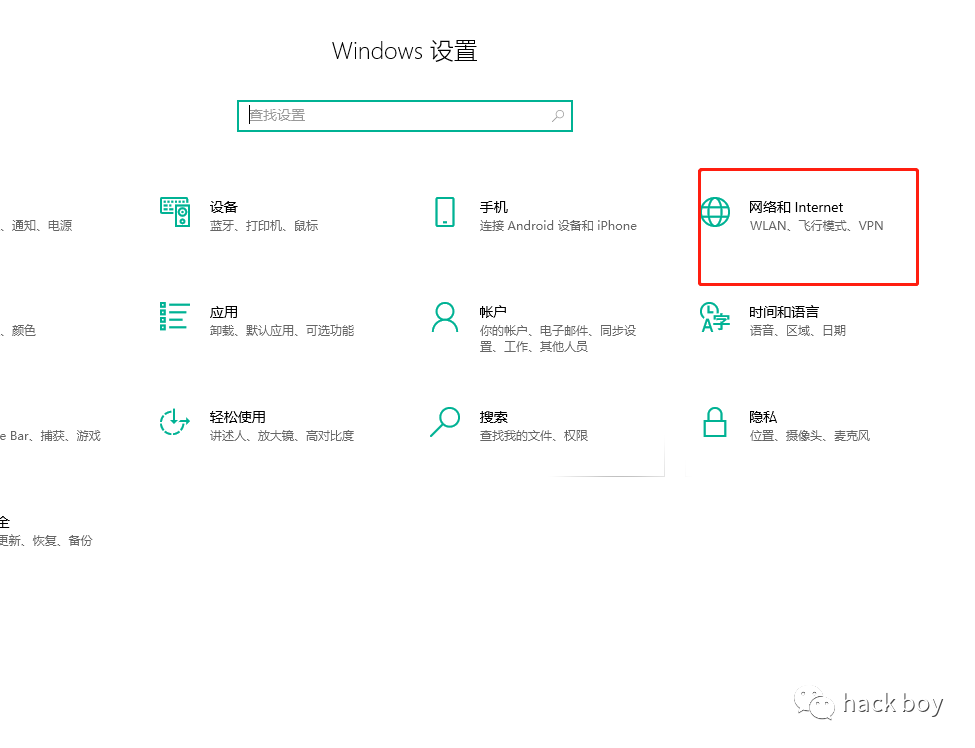This screenshot has height=748, width=975.
Task: Open the 手机 settings title
Action: pyautogui.click(x=494, y=207)
